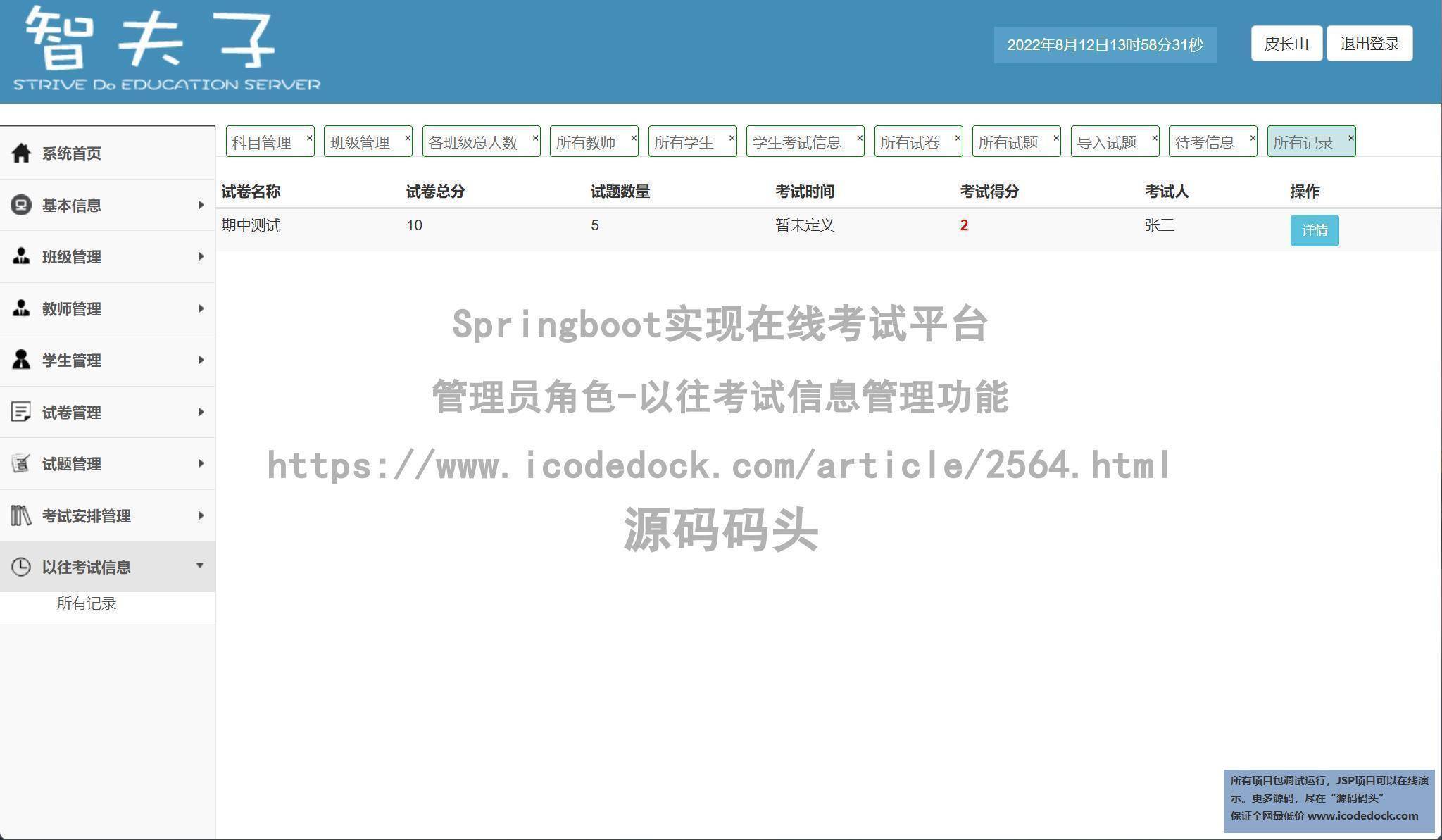Screen dimensions: 1442x840
Task: Click the 详情 button for 期中测试
Action: pos(1314,230)
